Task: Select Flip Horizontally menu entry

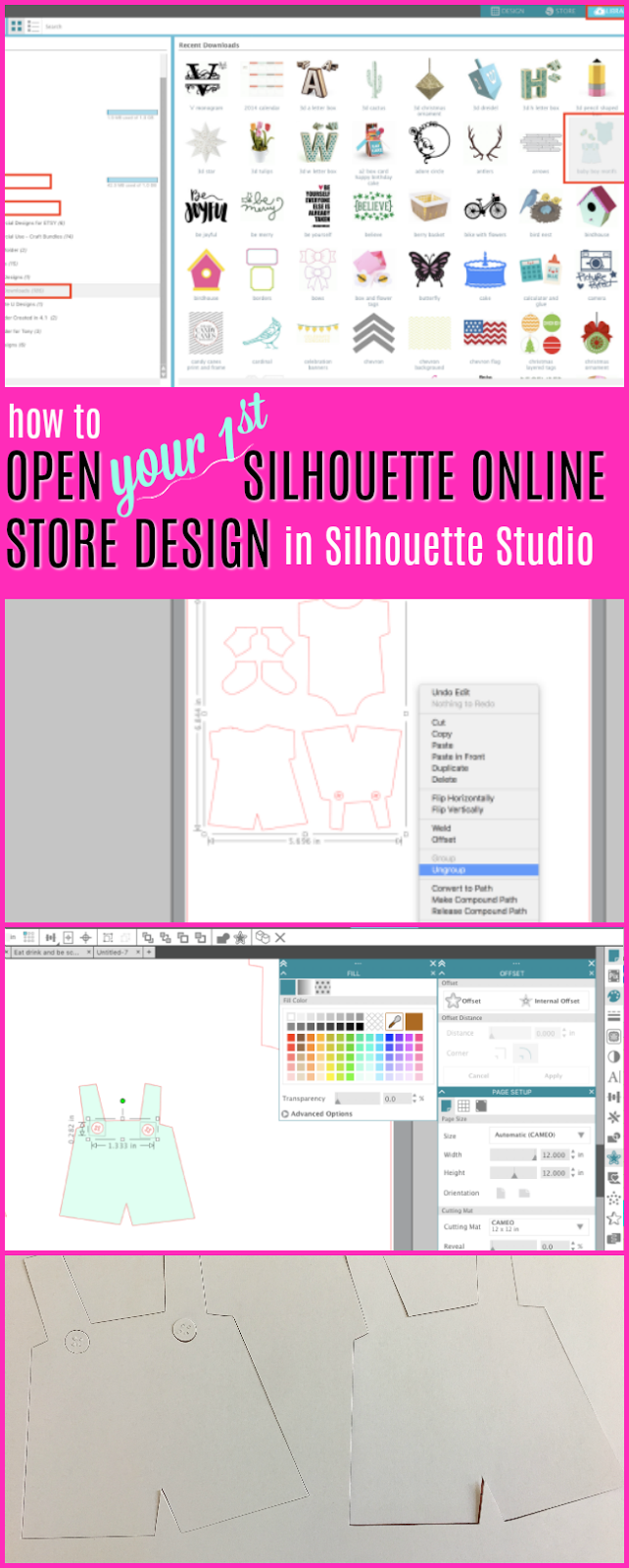Action: 462,799
